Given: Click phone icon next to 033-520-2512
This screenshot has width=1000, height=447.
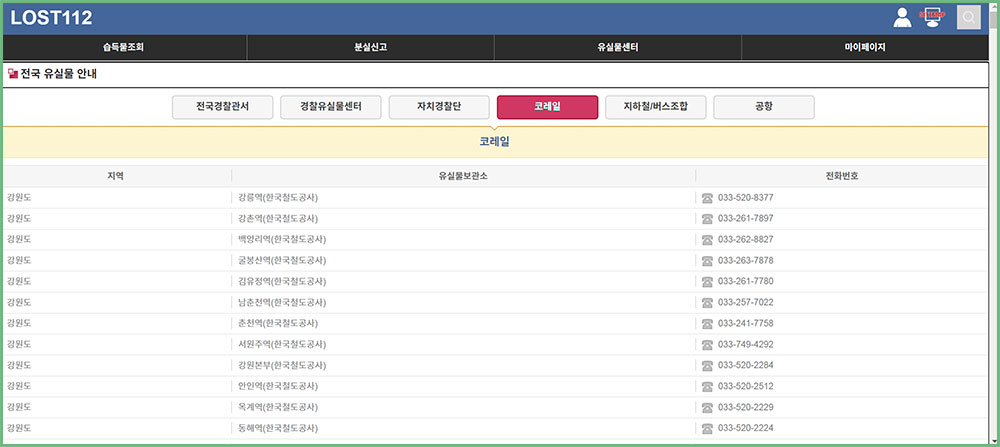Looking at the screenshot, I should tap(707, 386).
